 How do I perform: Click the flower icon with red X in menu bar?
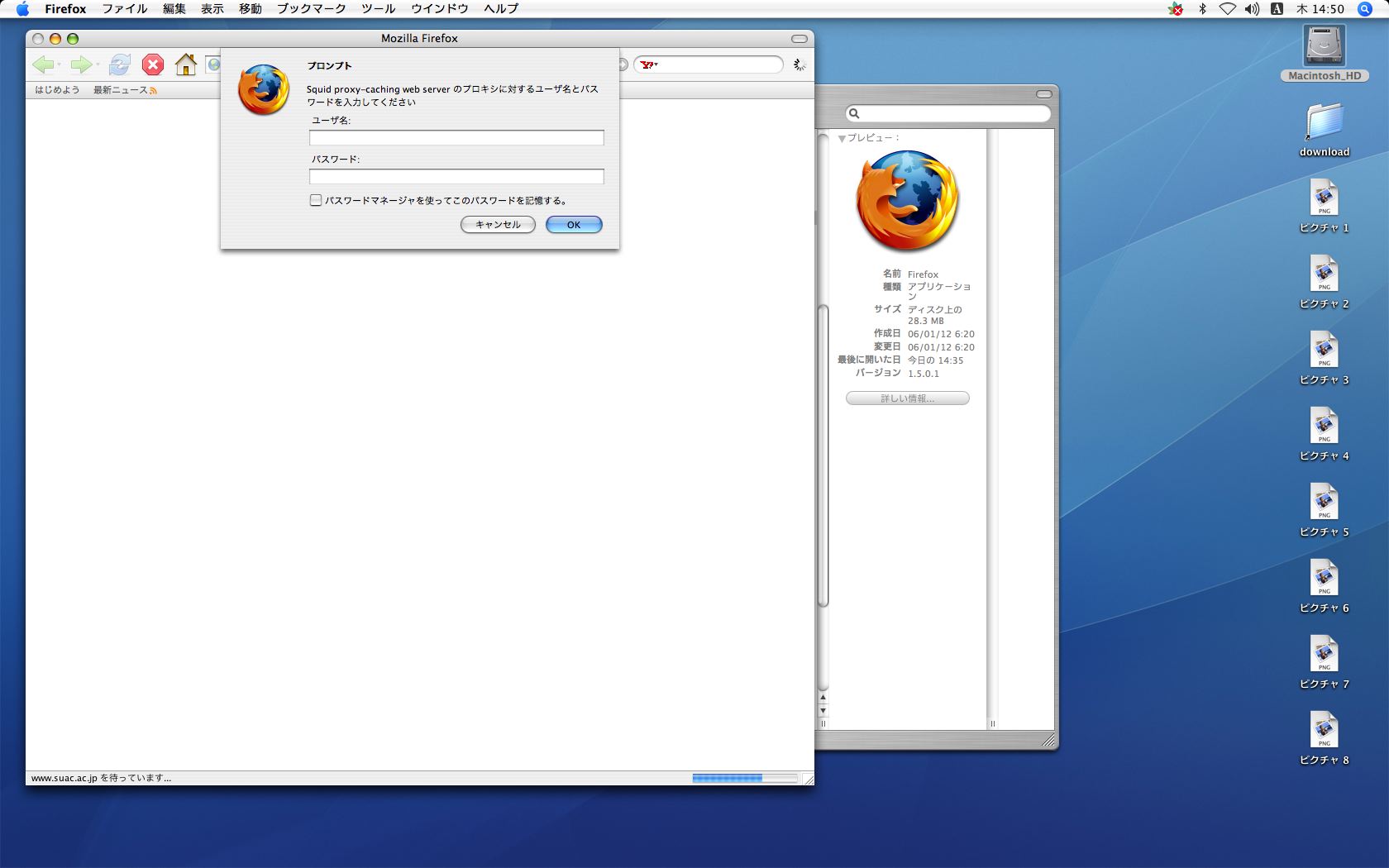[x=1176, y=9]
